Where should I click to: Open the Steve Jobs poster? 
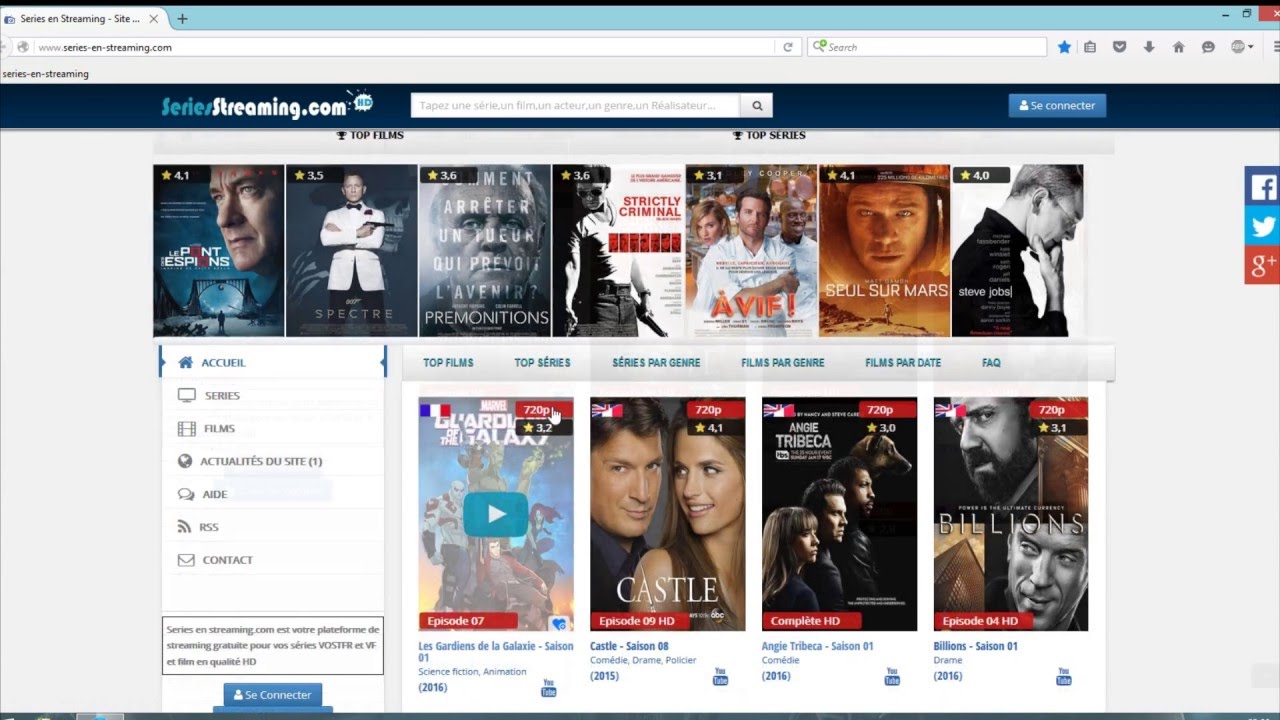(x=1017, y=251)
